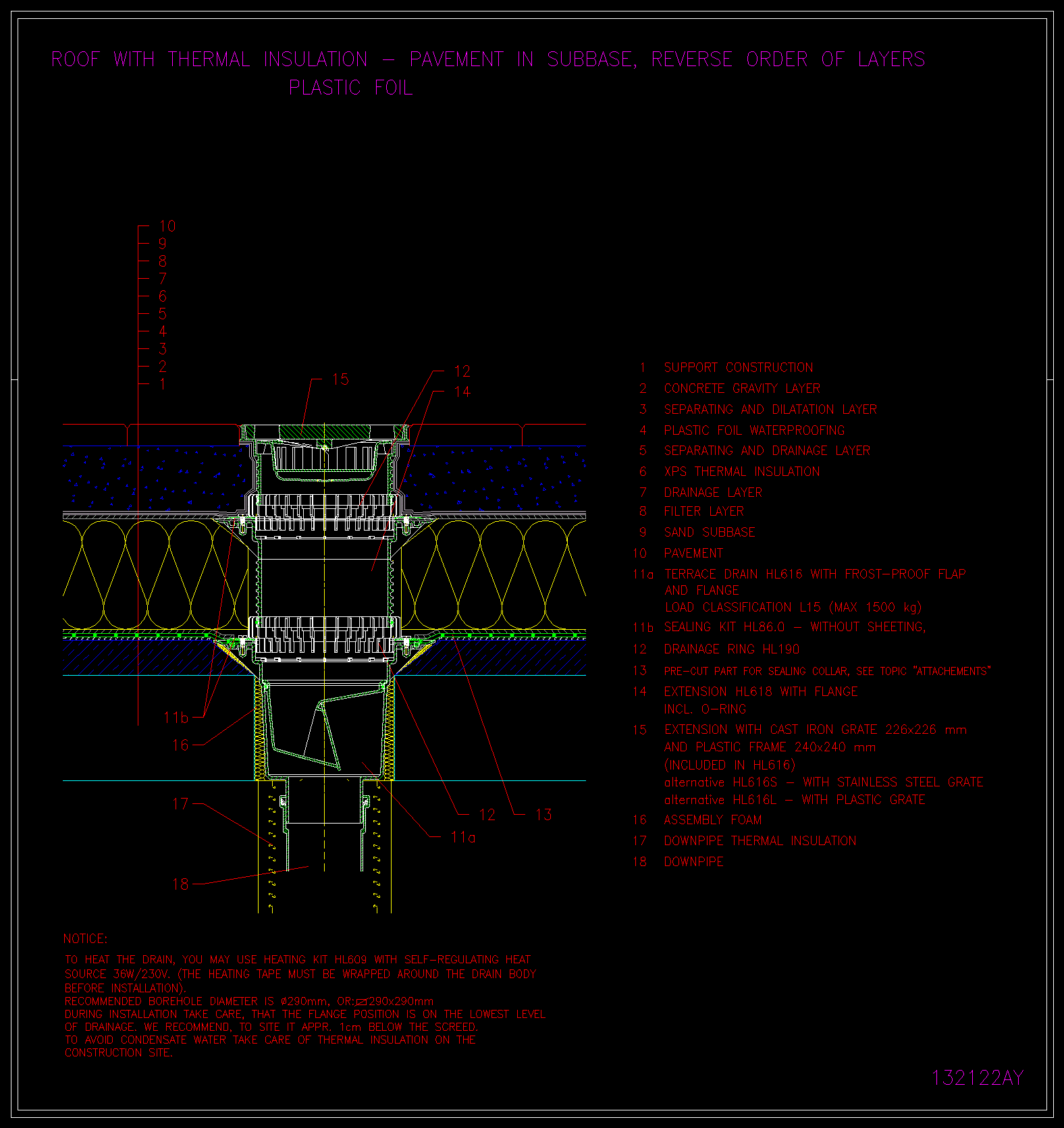Click 'EXTENSION WITH CAST IRON GRATE 226x226 mm' text
Screen dimensions: 1064x1128
point(816,730)
